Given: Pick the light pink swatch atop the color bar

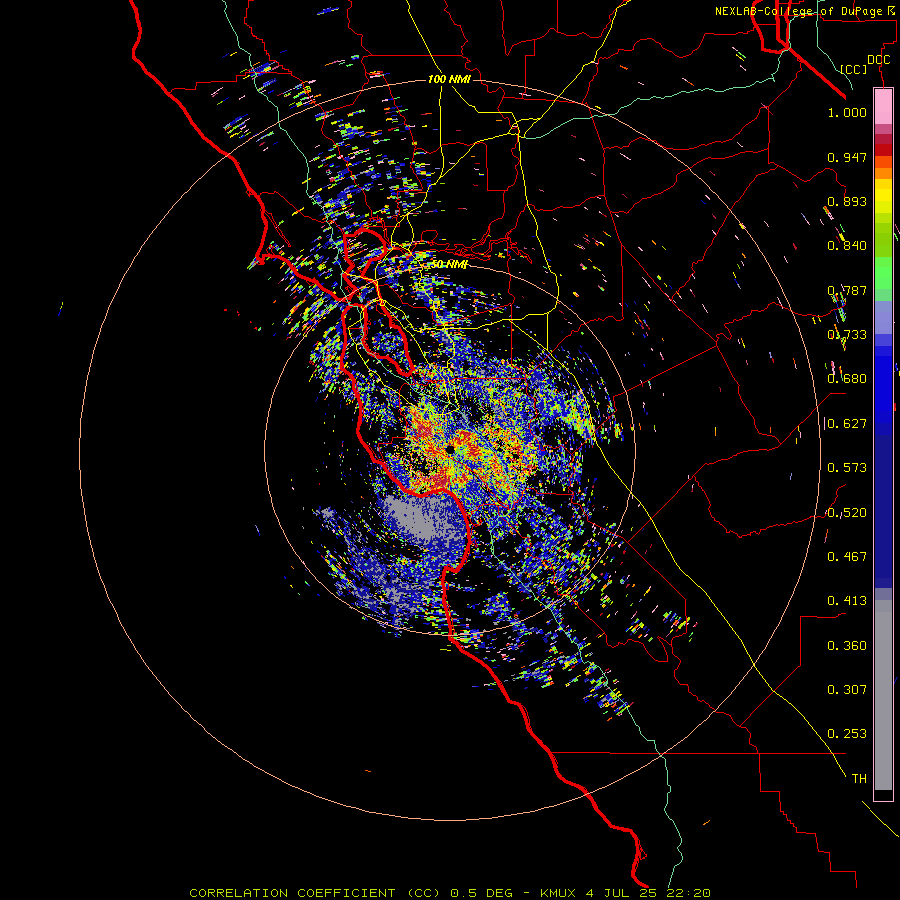Looking at the screenshot, I should click(883, 106).
